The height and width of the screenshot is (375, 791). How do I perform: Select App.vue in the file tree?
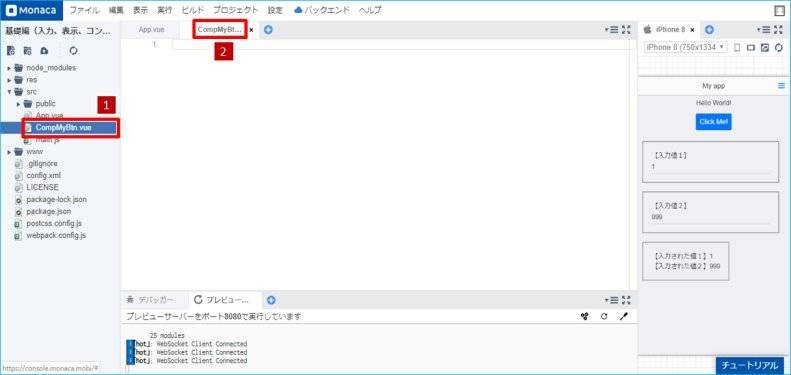(x=49, y=116)
